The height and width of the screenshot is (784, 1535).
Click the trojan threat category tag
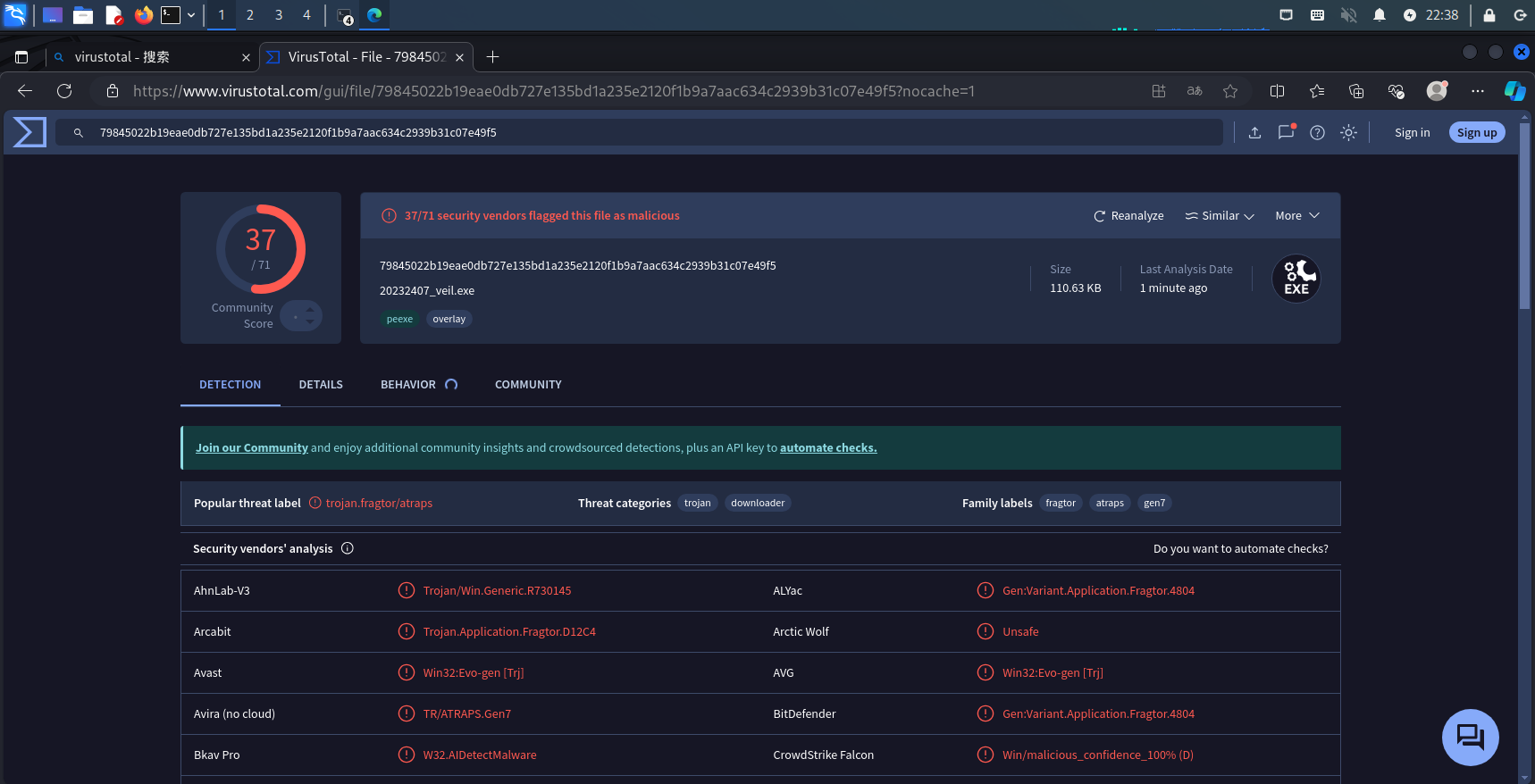698,504
